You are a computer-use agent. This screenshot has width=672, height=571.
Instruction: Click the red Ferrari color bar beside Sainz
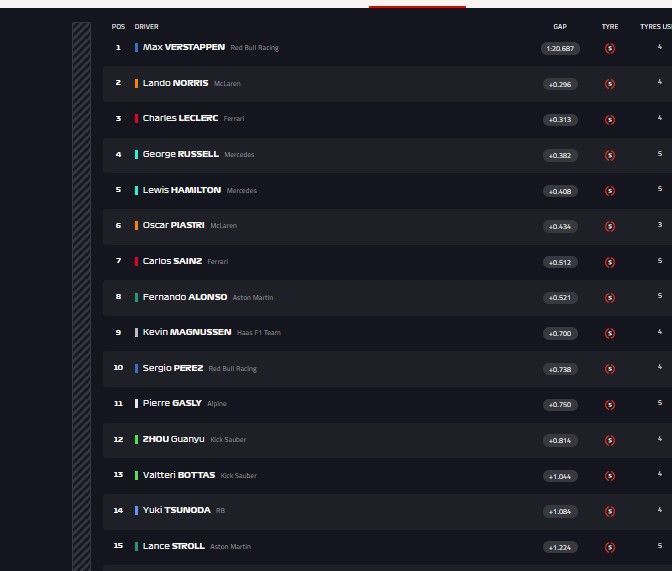click(x=136, y=261)
